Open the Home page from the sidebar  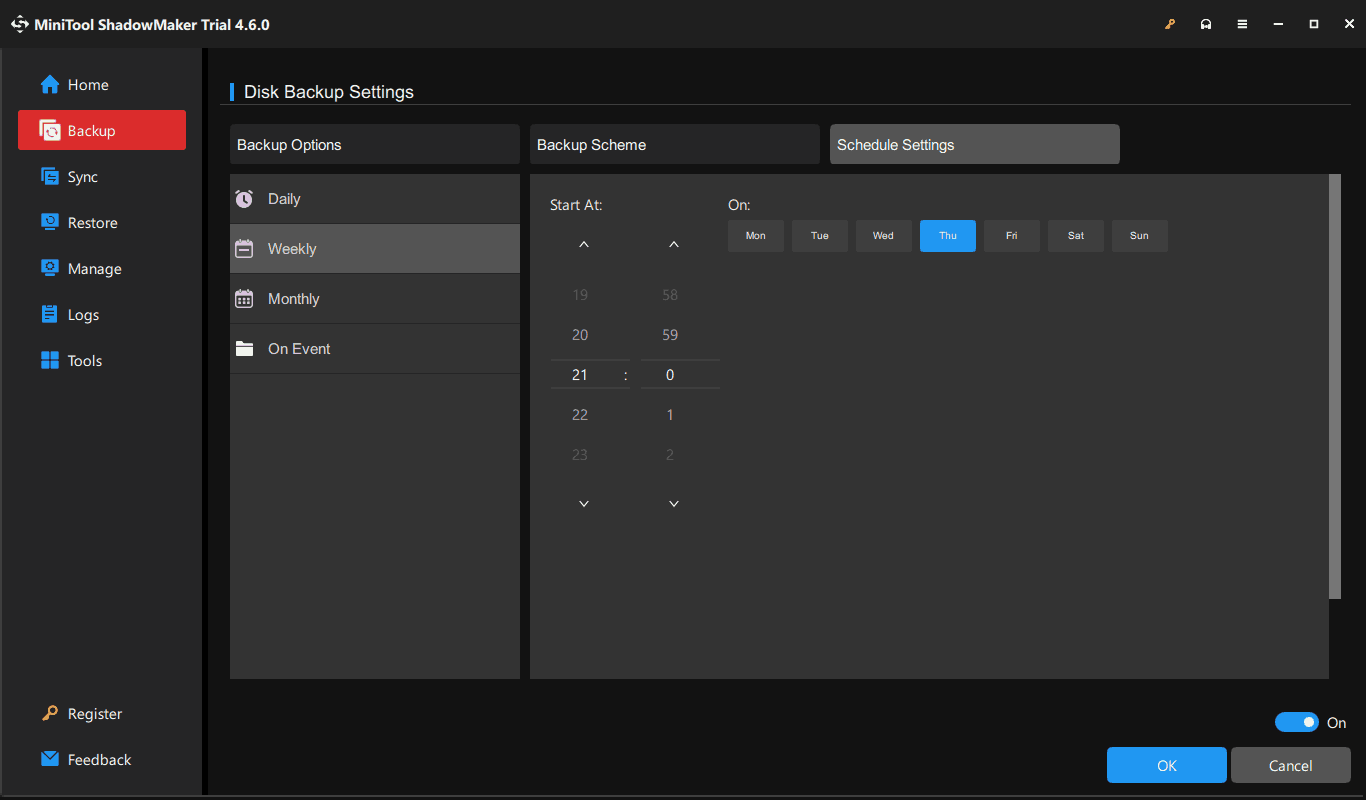(85, 84)
